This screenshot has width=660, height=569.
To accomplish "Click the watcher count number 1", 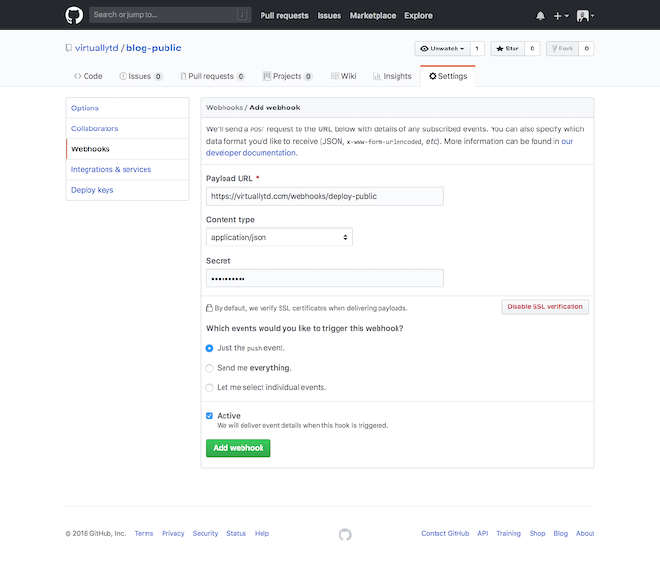I will point(477,48).
